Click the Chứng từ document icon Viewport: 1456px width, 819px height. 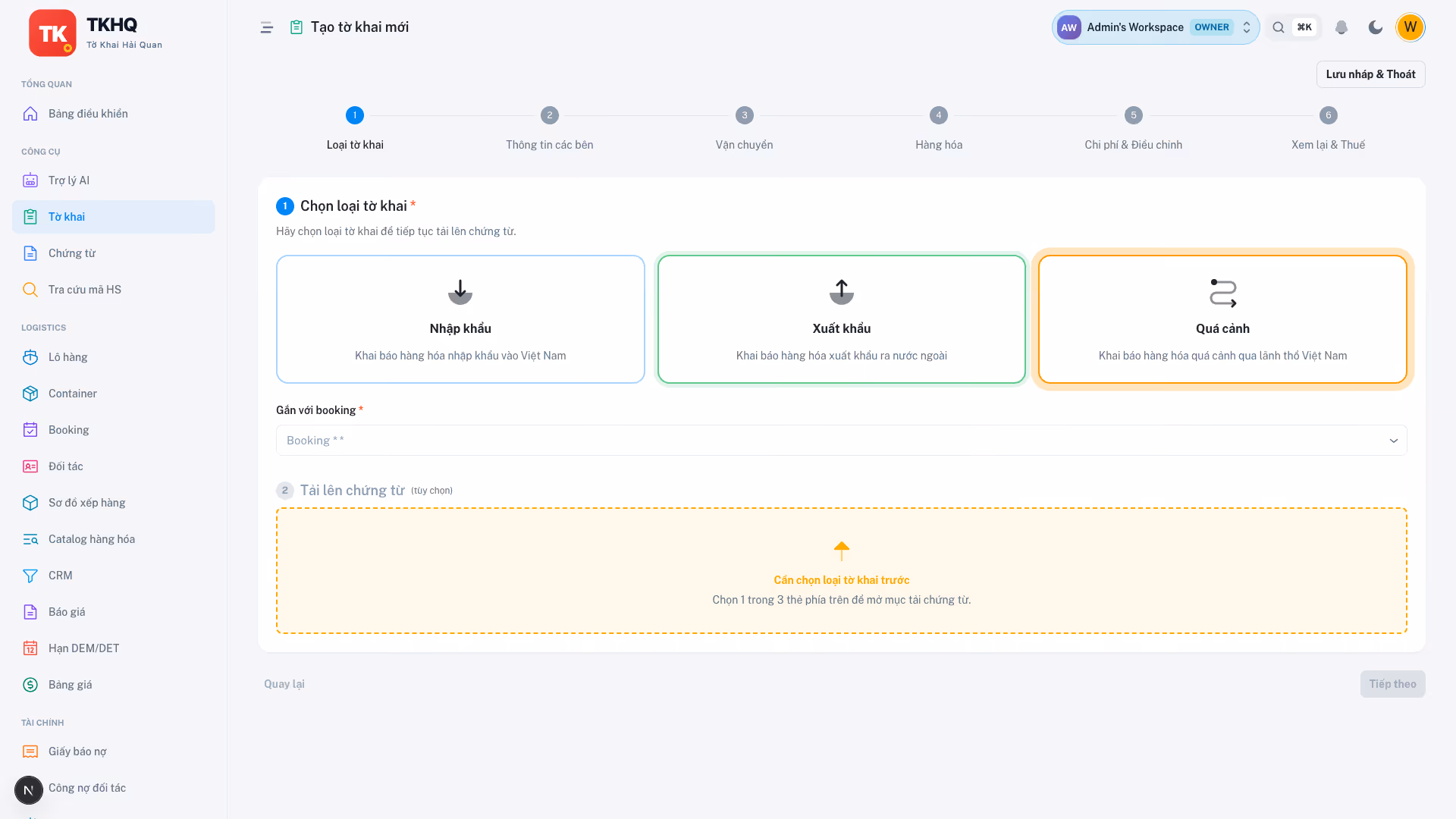tap(30, 253)
